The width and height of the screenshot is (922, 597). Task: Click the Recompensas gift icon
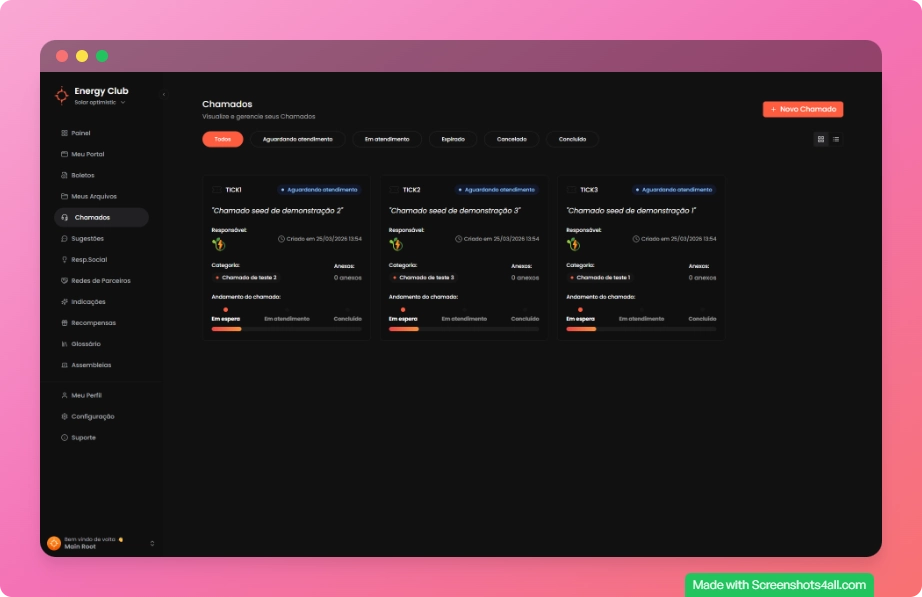pyautogui.click(x=64, y=323)
